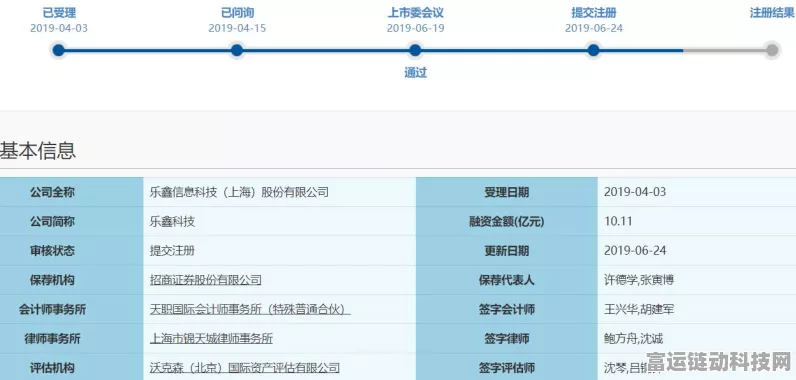The image size is (796, 380).
Task: Click the 评估机构 header cell
Action: tap(72, 367)
